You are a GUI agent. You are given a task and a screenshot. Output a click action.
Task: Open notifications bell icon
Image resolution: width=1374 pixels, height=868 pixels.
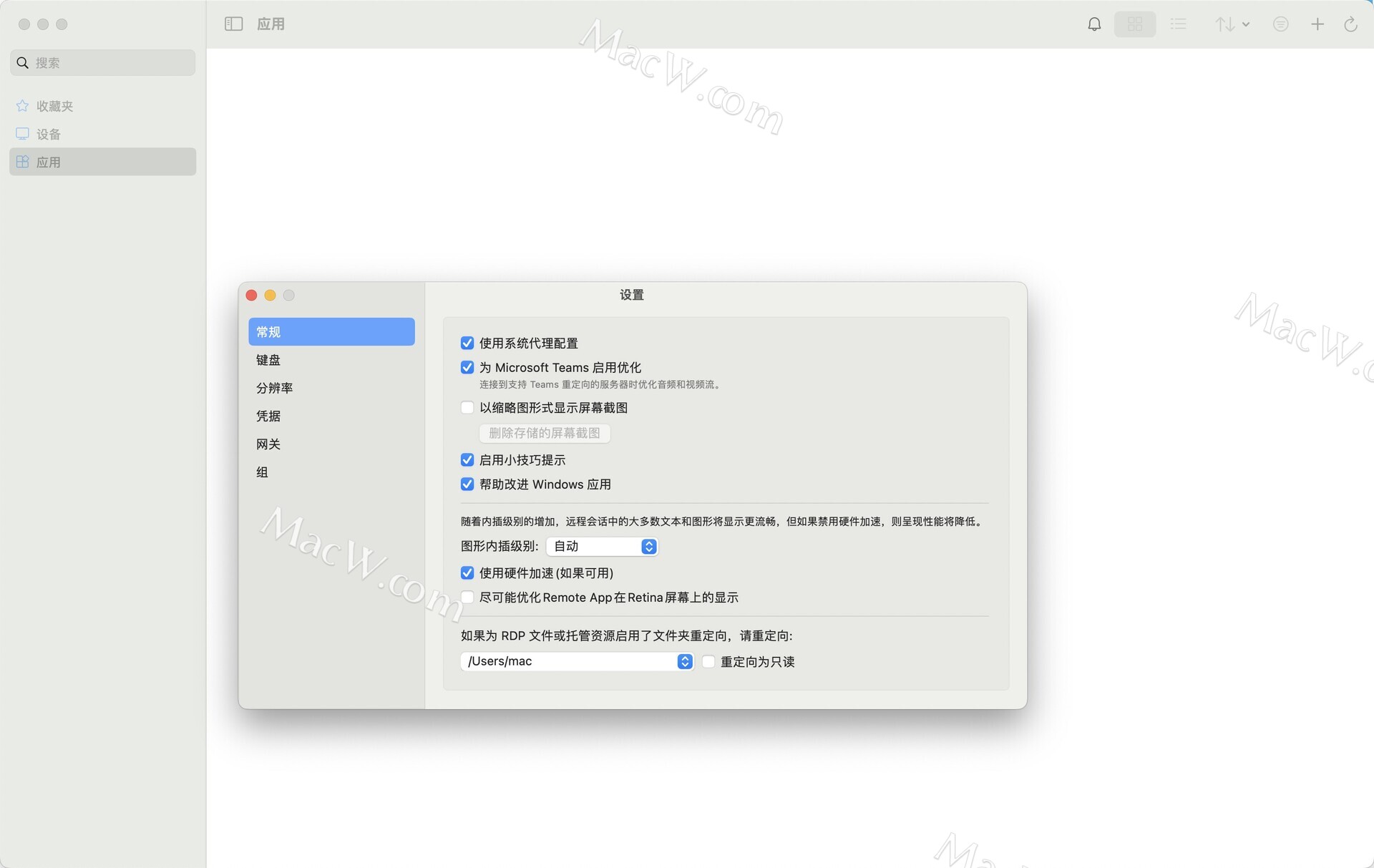pyautogui.click(x=1094, y=24)
